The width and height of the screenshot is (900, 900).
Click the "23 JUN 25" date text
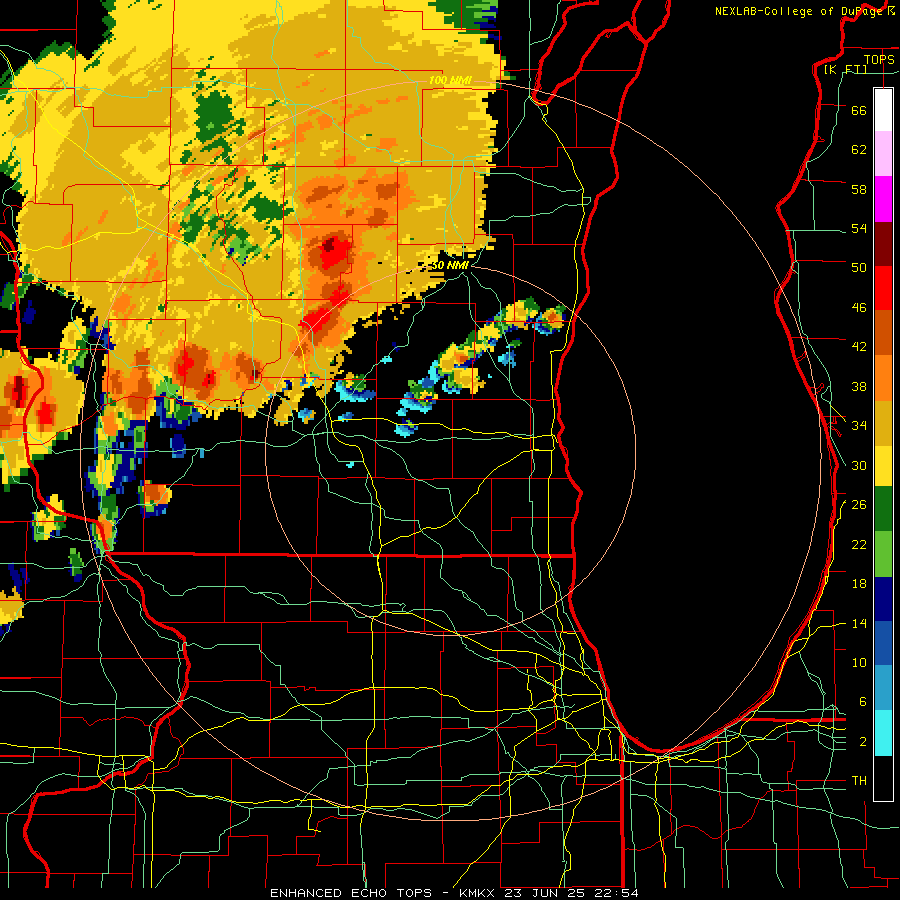point(544,893)
